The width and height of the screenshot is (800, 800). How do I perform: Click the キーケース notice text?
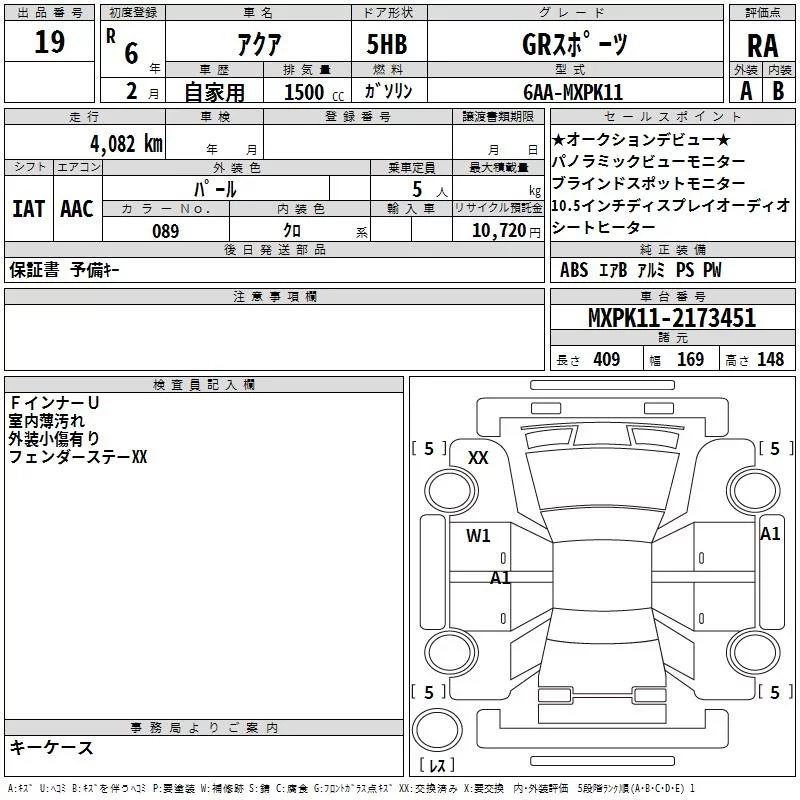(x=52, y=747)
